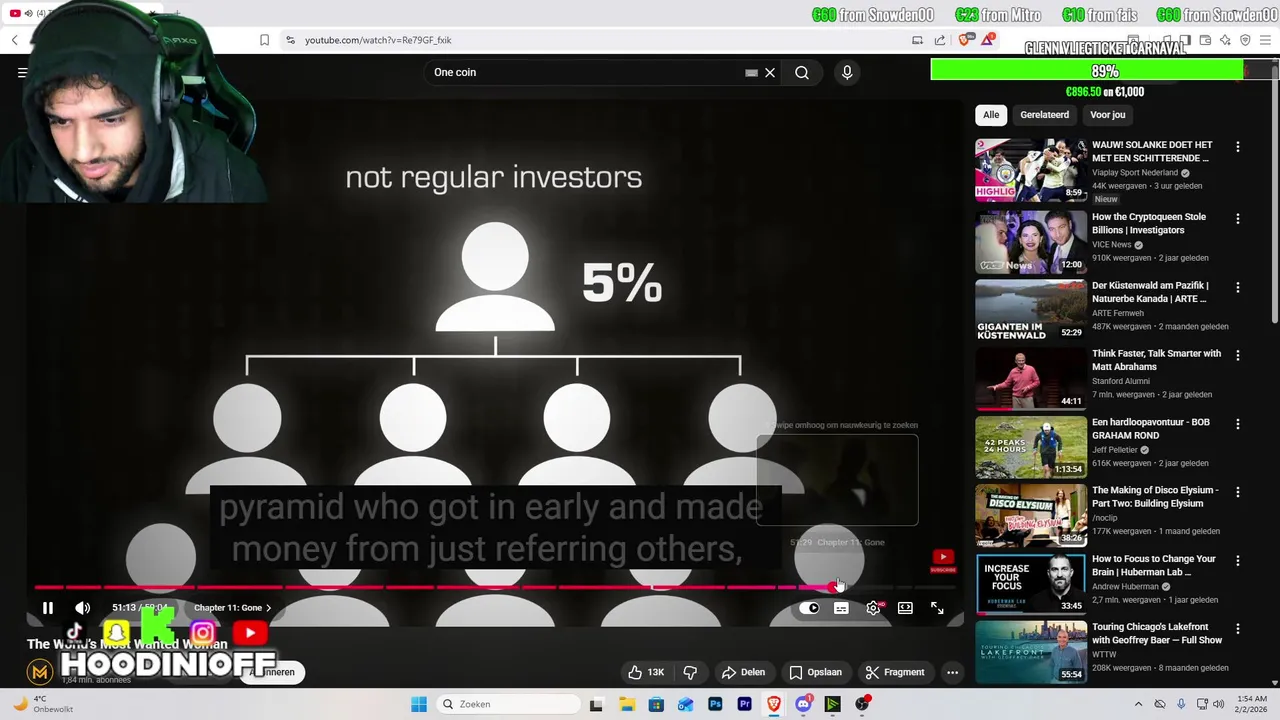Focus the YouTube search field with 'One coin'
This screenshot has width=1280, height=720.
(585, 72)
